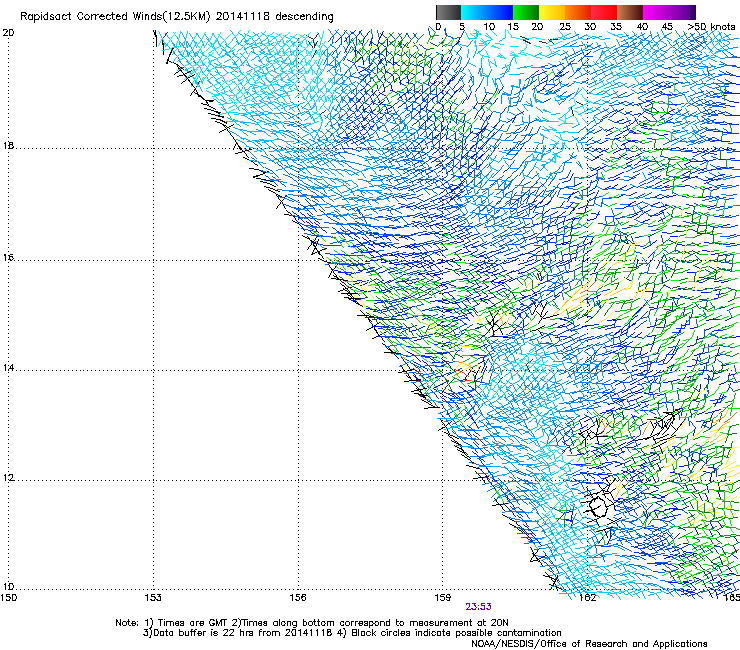Select the yellow 20–25 knots legend segment
The image size is (740, 650).
[552, 12]
